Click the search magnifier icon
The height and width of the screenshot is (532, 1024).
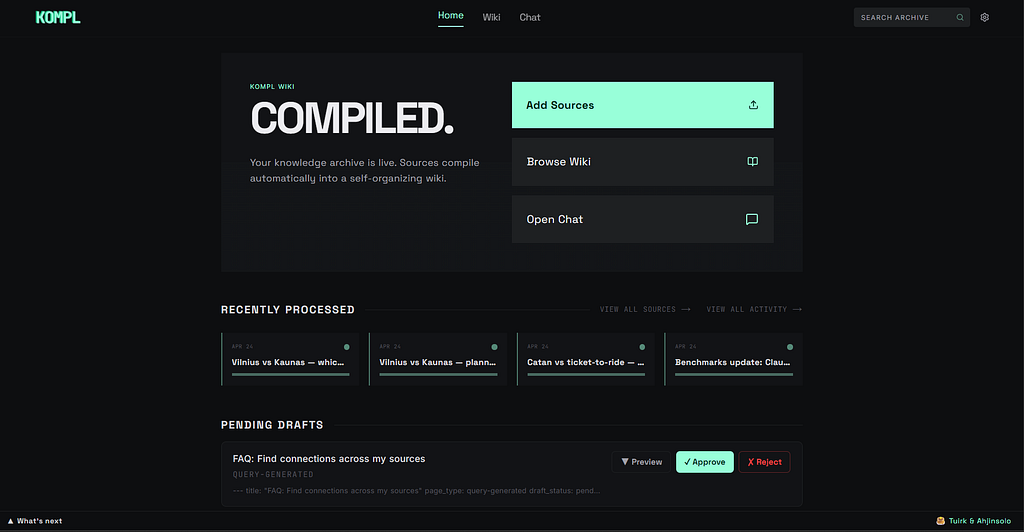960,18
